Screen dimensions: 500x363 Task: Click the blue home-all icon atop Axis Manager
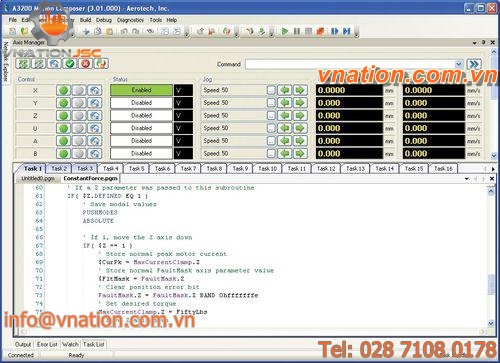(54, 63)
